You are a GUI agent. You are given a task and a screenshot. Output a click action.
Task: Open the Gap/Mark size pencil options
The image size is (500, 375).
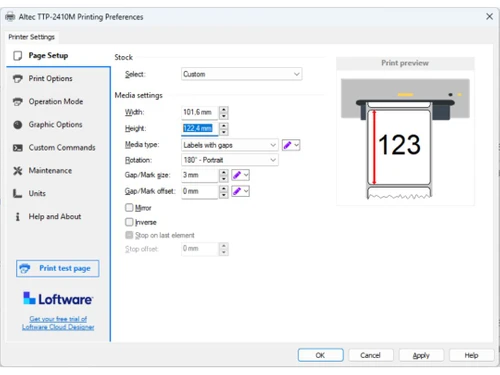pyautogui.click(x=240, y=175)
